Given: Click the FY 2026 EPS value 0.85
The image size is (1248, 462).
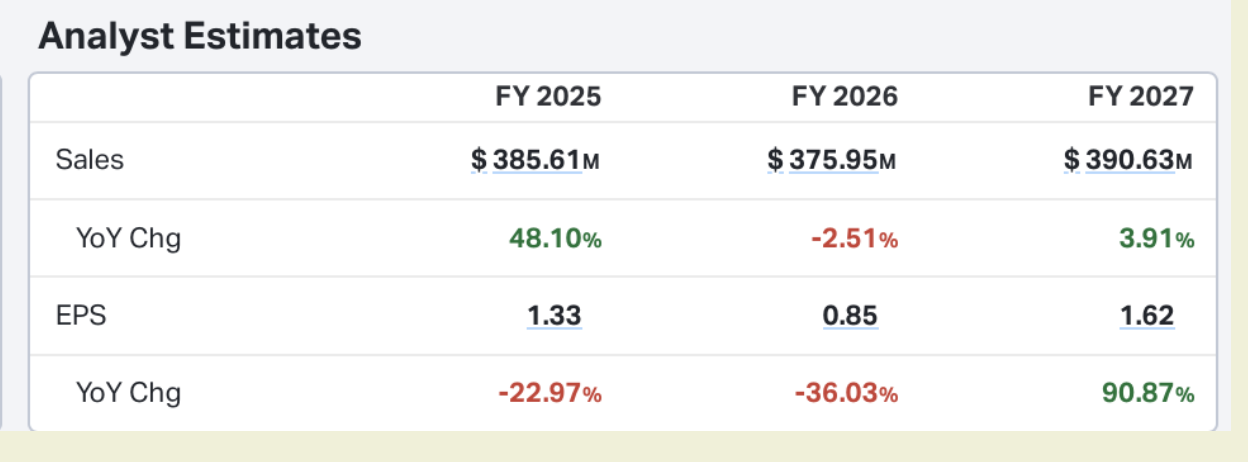Looking at the screenshot, I should pos(850,316).
